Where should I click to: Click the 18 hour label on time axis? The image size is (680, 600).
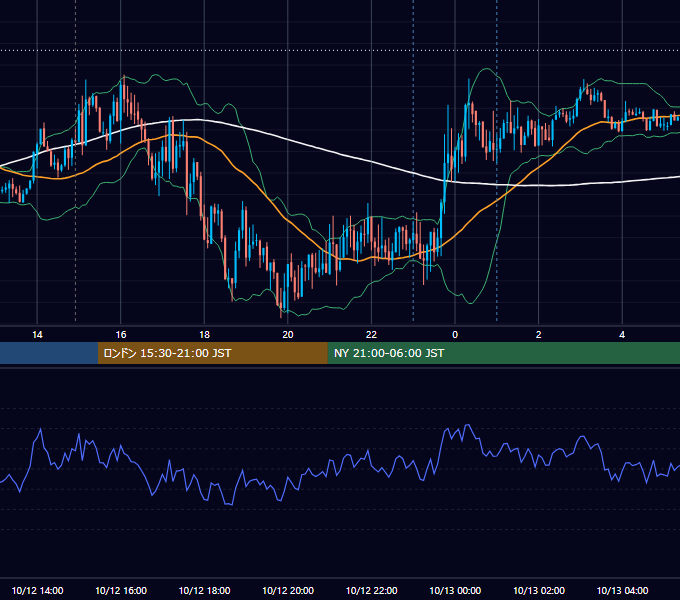(x=204, y=335)
